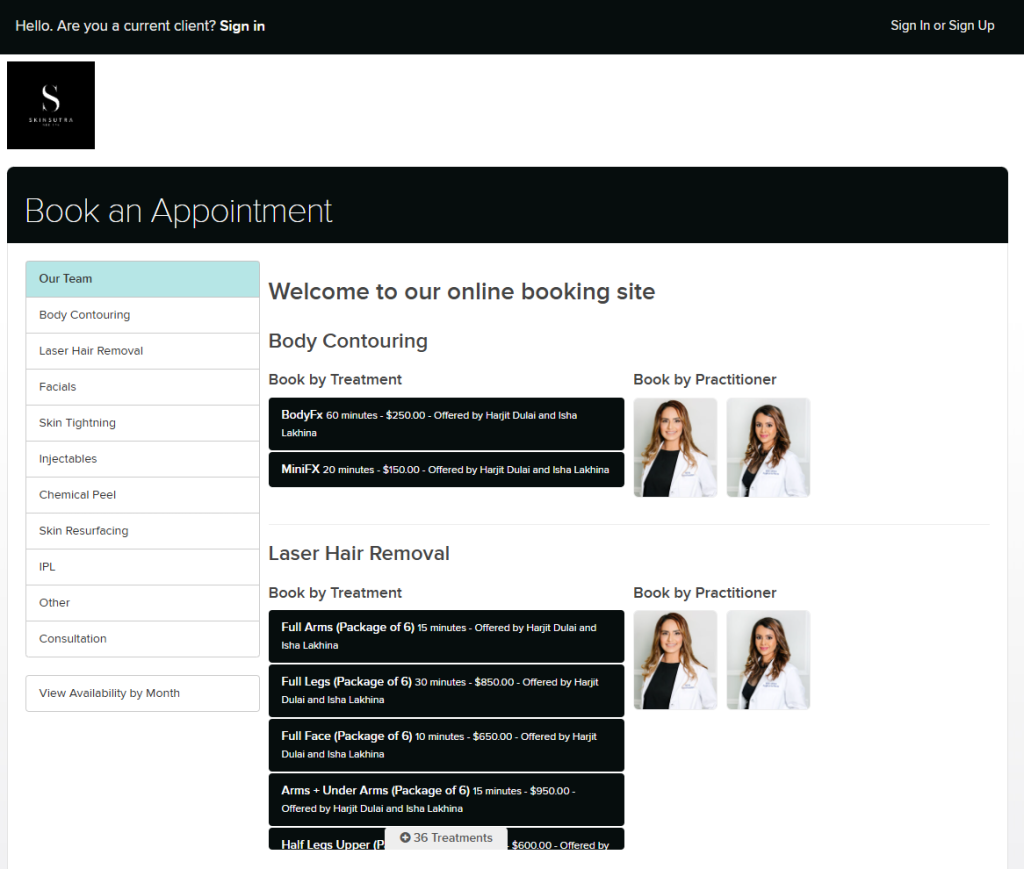Choose second practitioner photo under Laser Hair Removal
1024x869 pixels.
(x=768, y=660)
